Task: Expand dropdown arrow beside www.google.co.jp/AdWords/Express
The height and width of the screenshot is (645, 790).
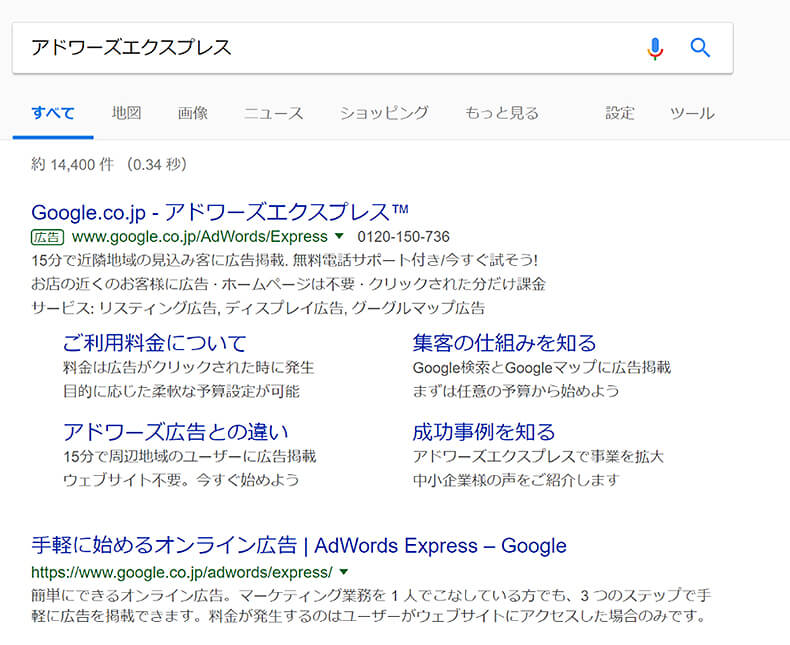Action: click(x=339, y=236)
